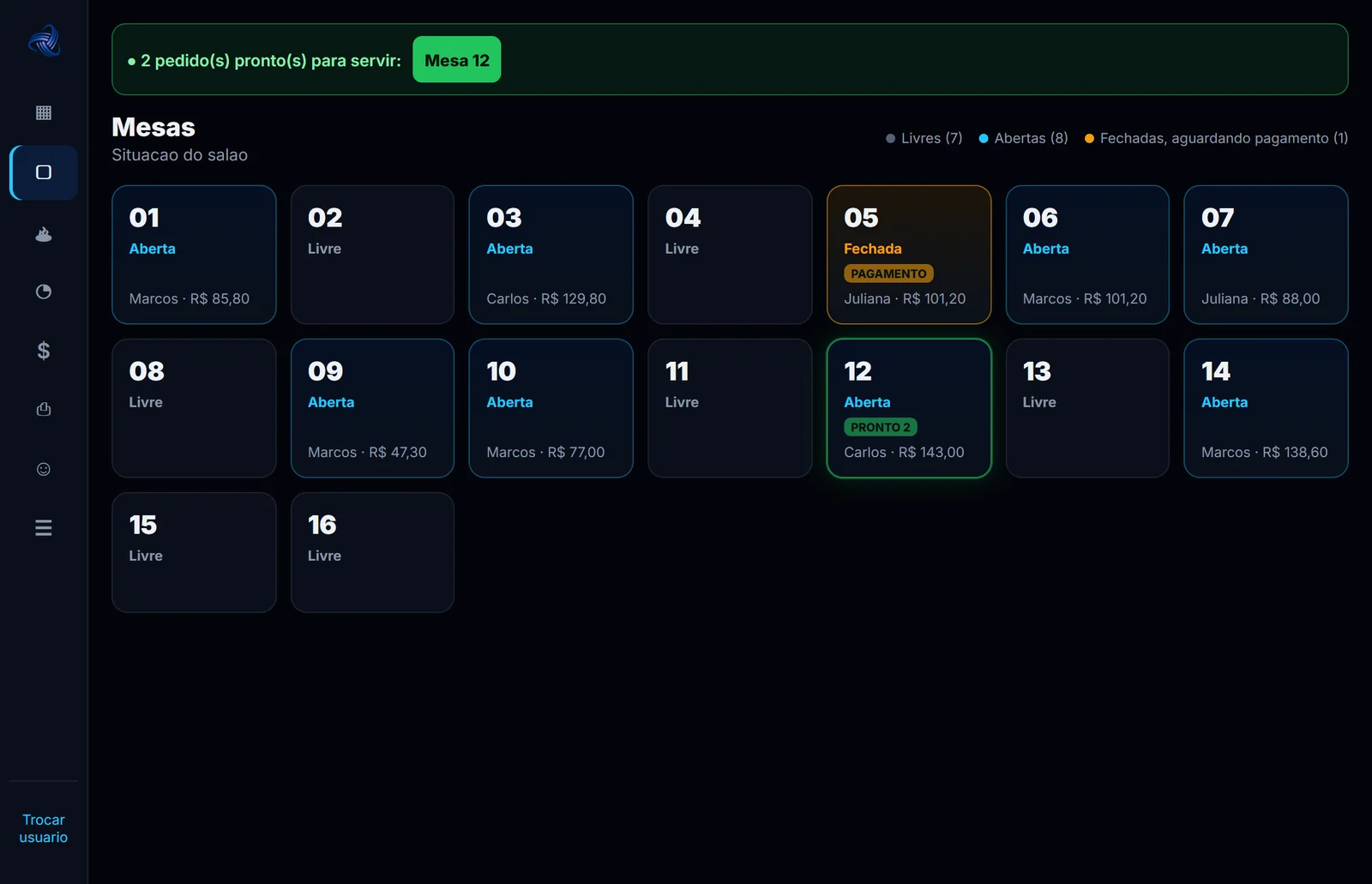
Task: Click the thumbs-up style sidebar icon
Action: [x=44, y=410]
